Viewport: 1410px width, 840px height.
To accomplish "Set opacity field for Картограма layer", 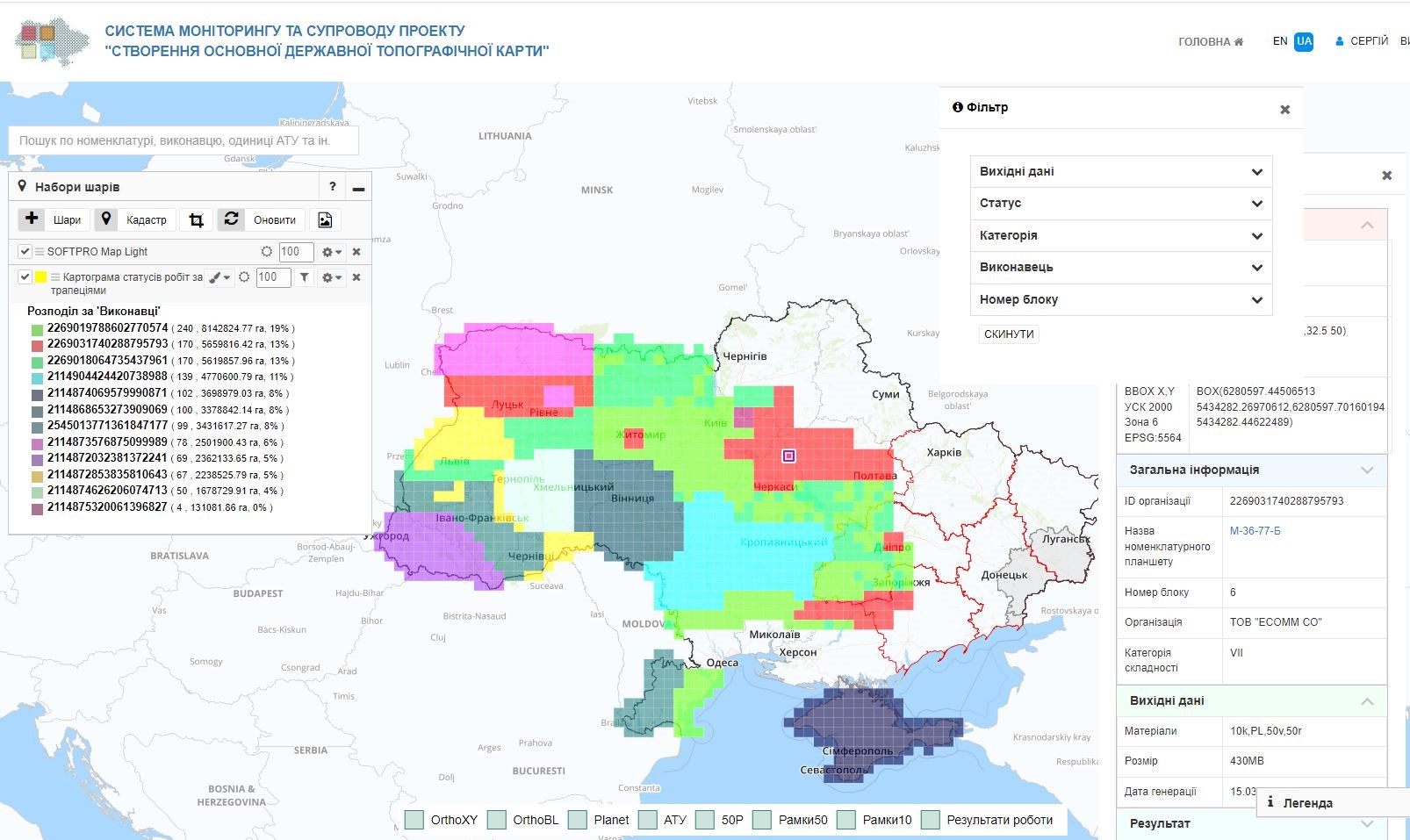I will click(x=273, y=277).
